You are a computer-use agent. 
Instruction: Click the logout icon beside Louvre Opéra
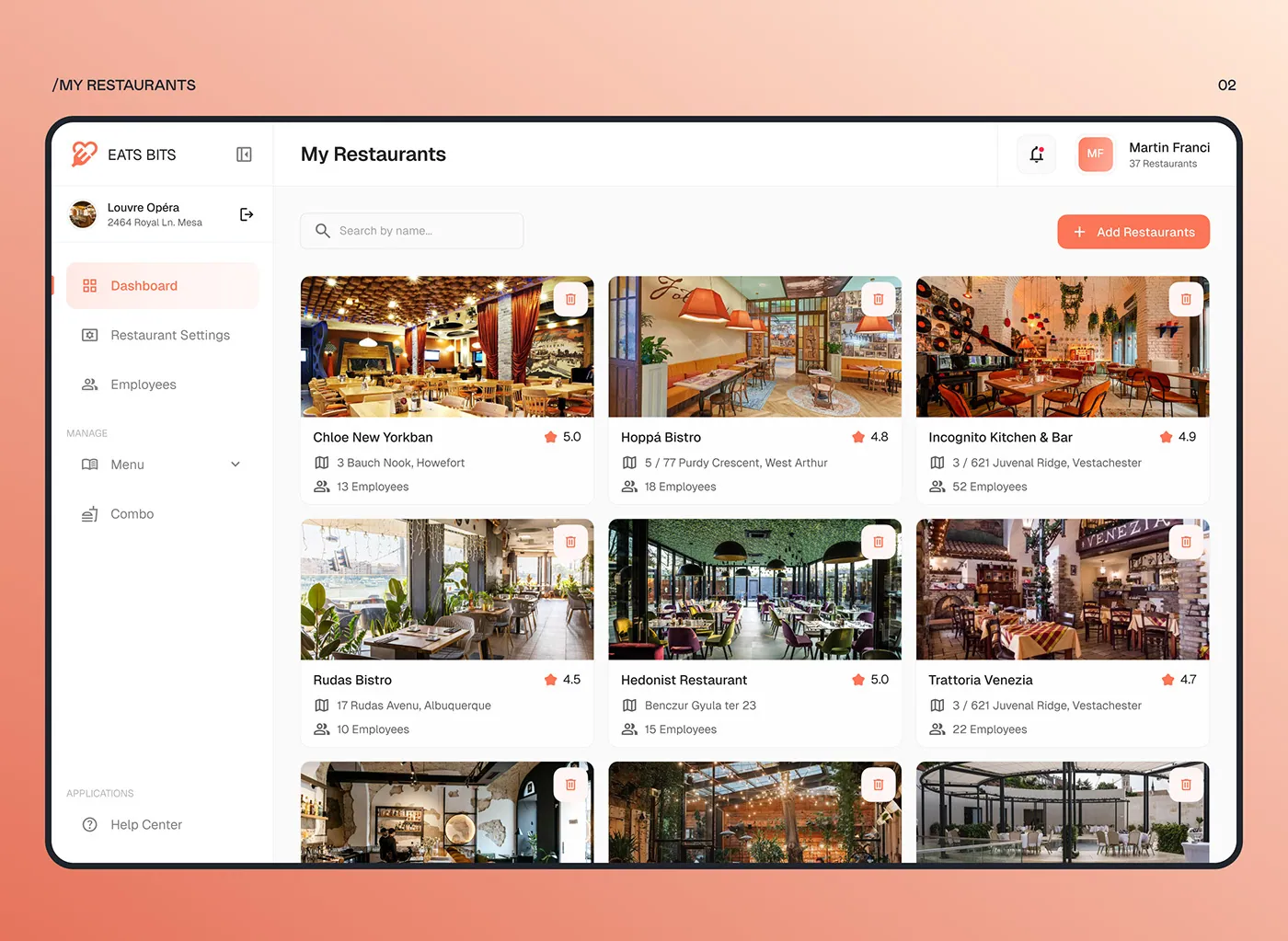click(x=247, y=214)
